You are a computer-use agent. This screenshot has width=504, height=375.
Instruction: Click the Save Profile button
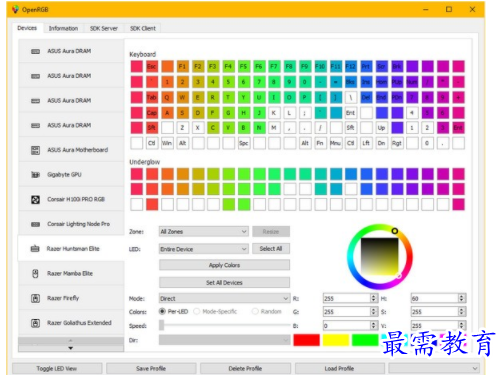click(151, 368)
